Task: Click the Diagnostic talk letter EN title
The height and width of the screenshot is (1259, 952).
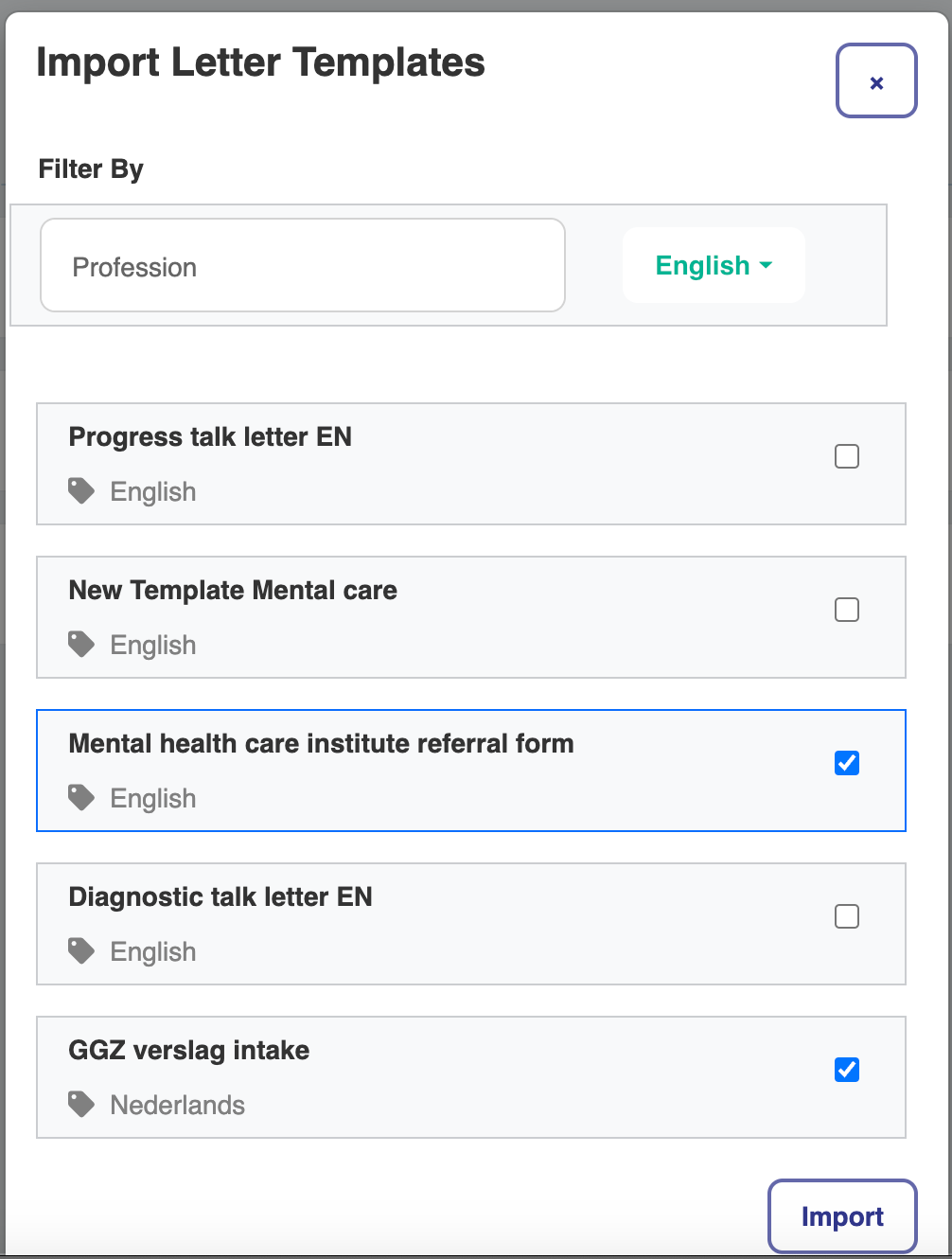Action: click(x=220, y=896)
